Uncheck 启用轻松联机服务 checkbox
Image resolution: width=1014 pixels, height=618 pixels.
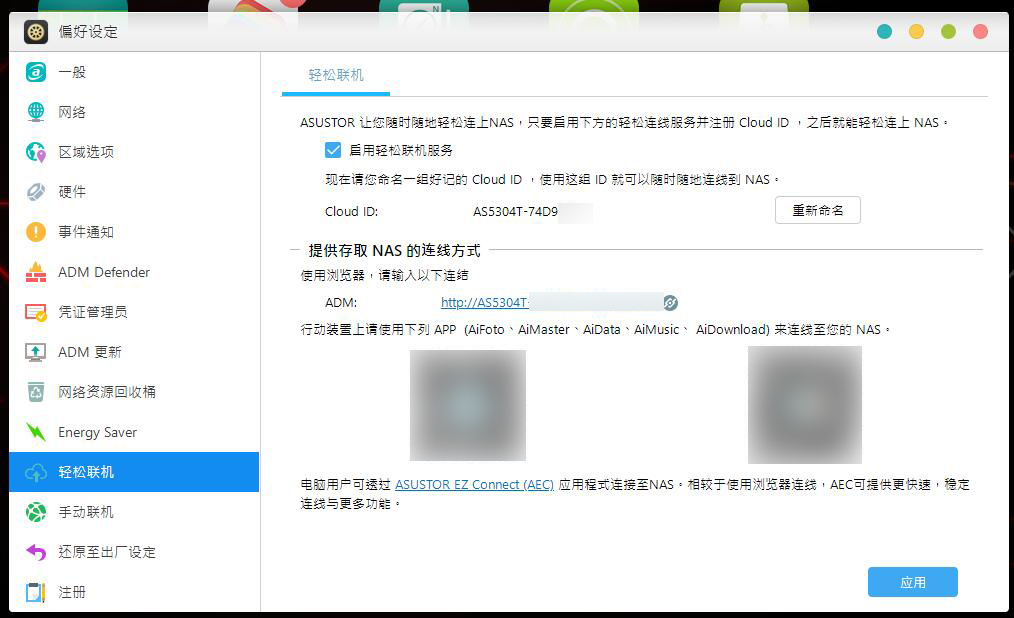click(333, 151)
